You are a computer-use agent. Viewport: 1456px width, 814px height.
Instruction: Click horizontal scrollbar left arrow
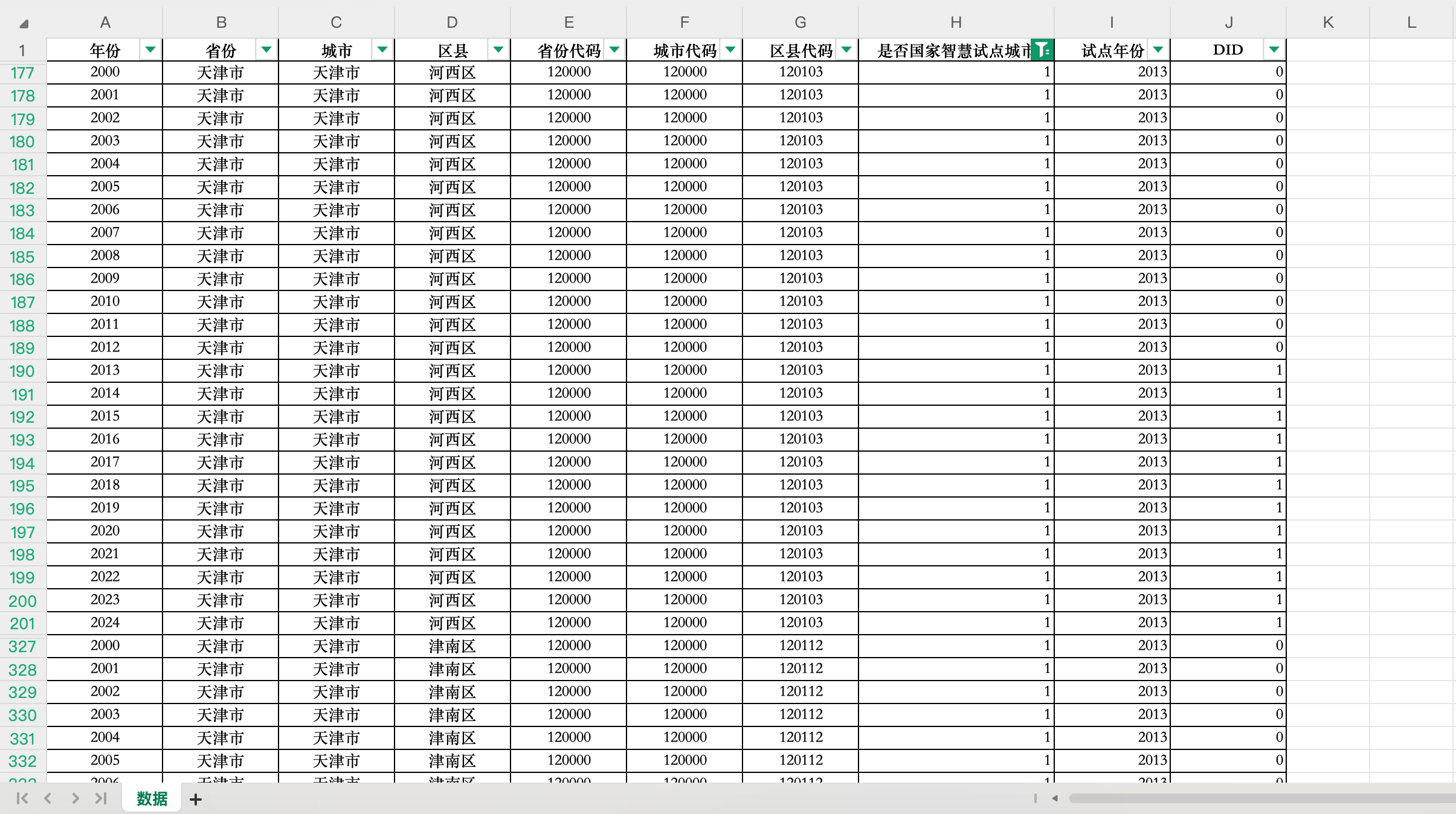(x=1055, y=798)
